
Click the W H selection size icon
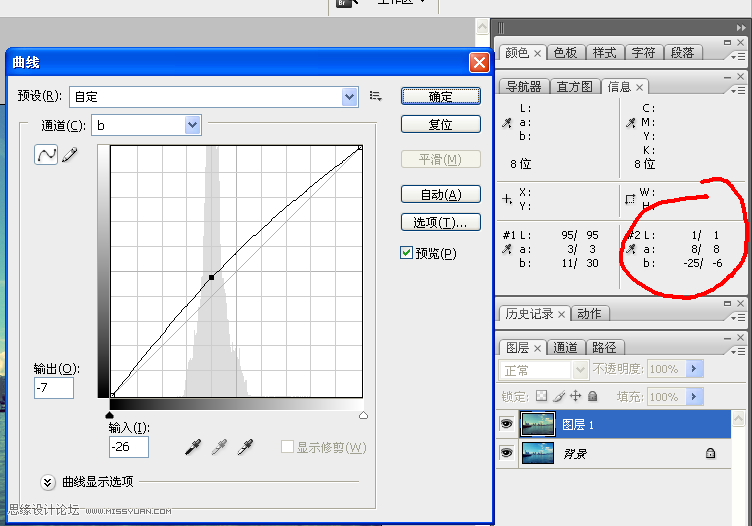[630, 199]
